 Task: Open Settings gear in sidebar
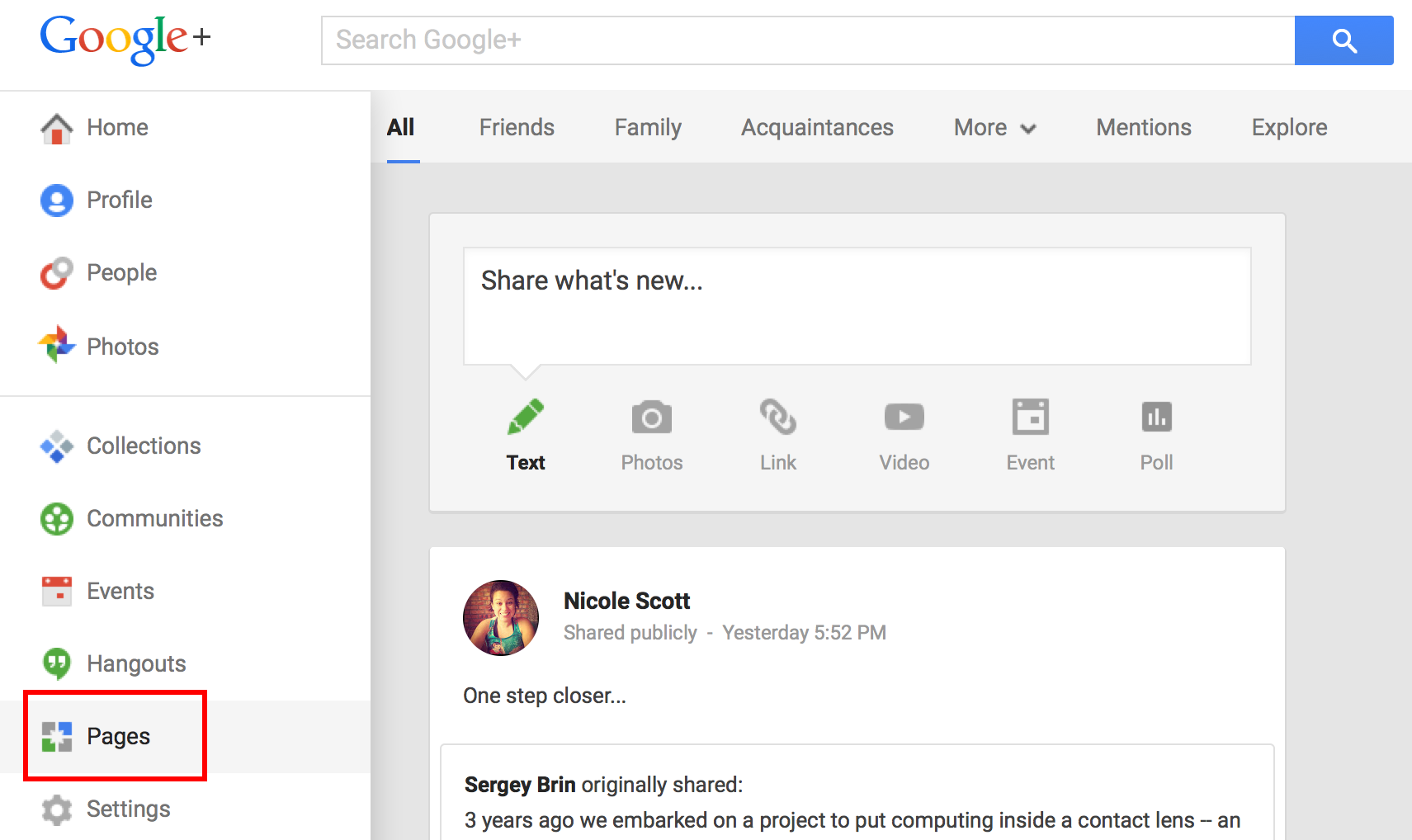pos(128,809)
